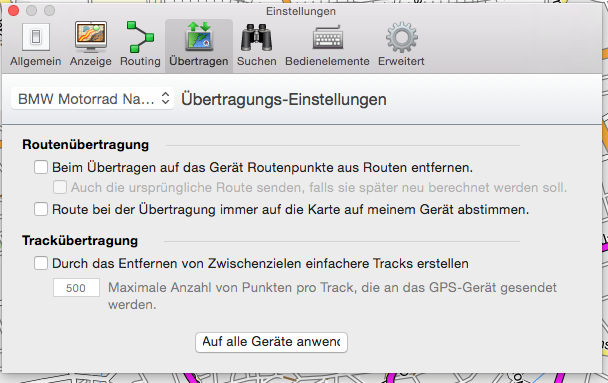Click the device dropdown up-down arrows

(165, 98)
